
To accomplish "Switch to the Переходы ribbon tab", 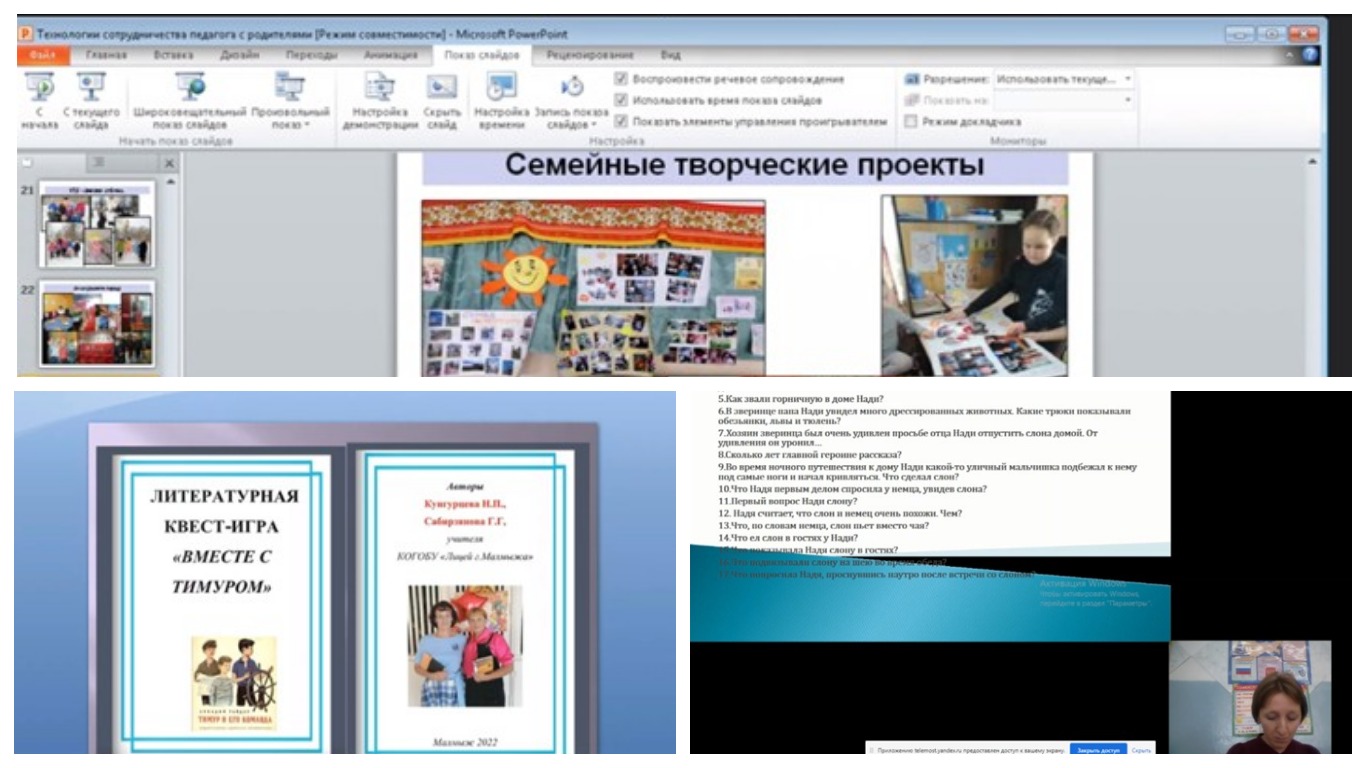I will tap(311, 55).
